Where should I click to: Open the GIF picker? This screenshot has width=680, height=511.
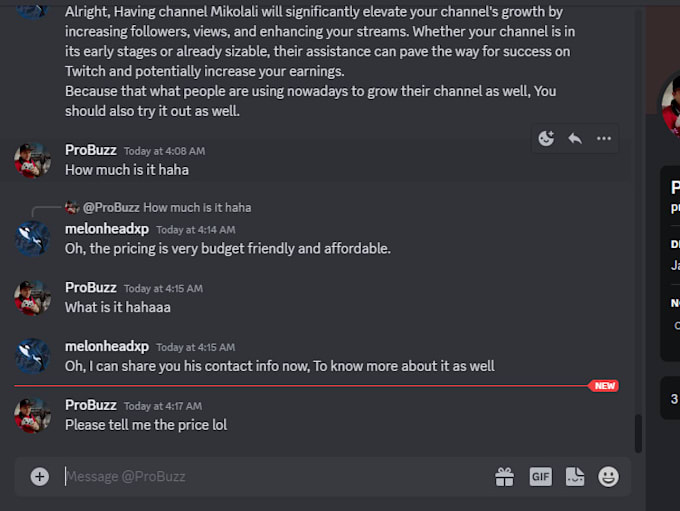pyautogui.click(x=540, y=477)
